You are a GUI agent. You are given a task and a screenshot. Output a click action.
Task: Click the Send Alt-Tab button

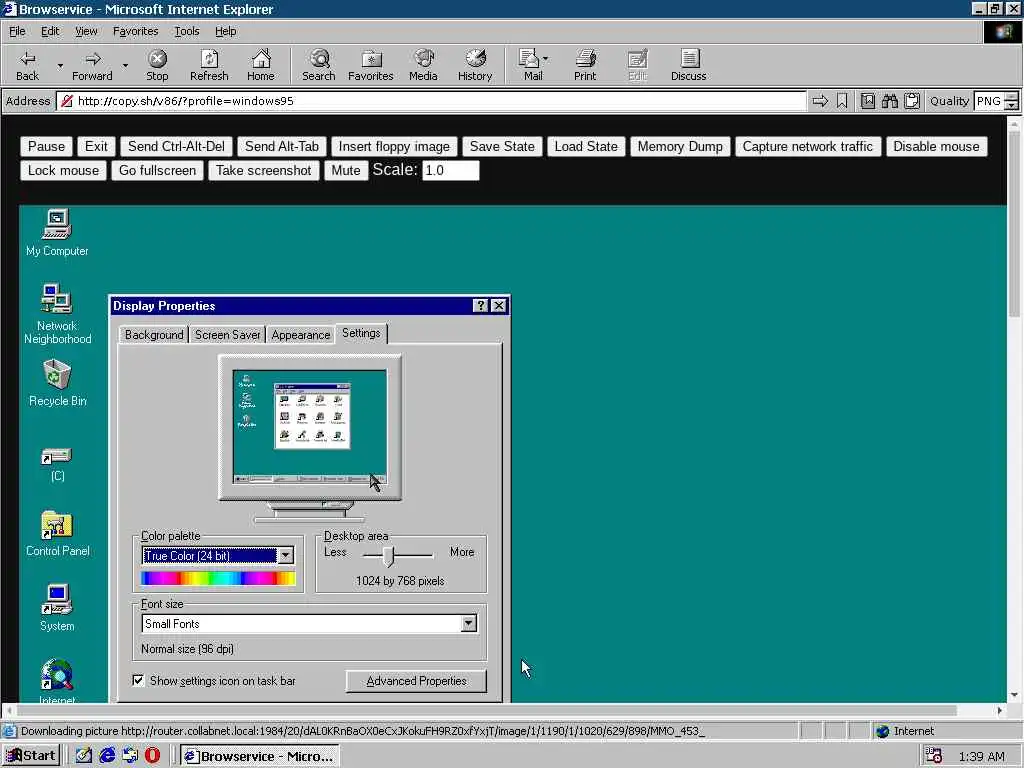coord(282,146)
